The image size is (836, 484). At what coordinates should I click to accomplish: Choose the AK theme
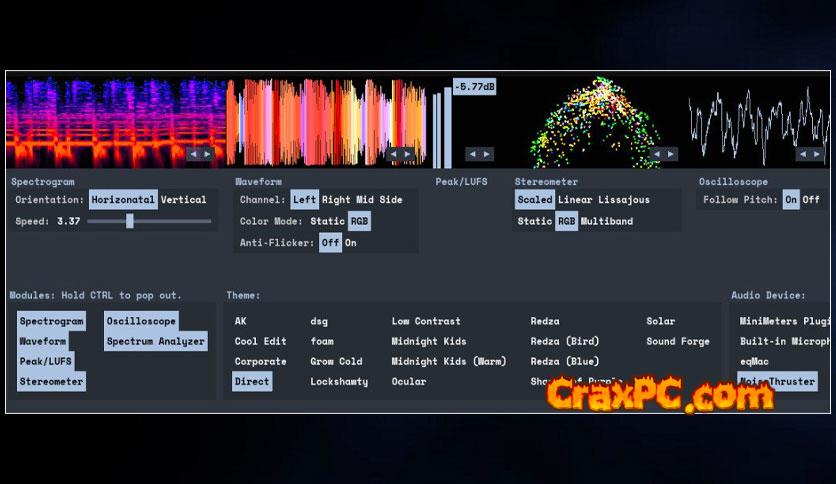(x=240, y=321)
